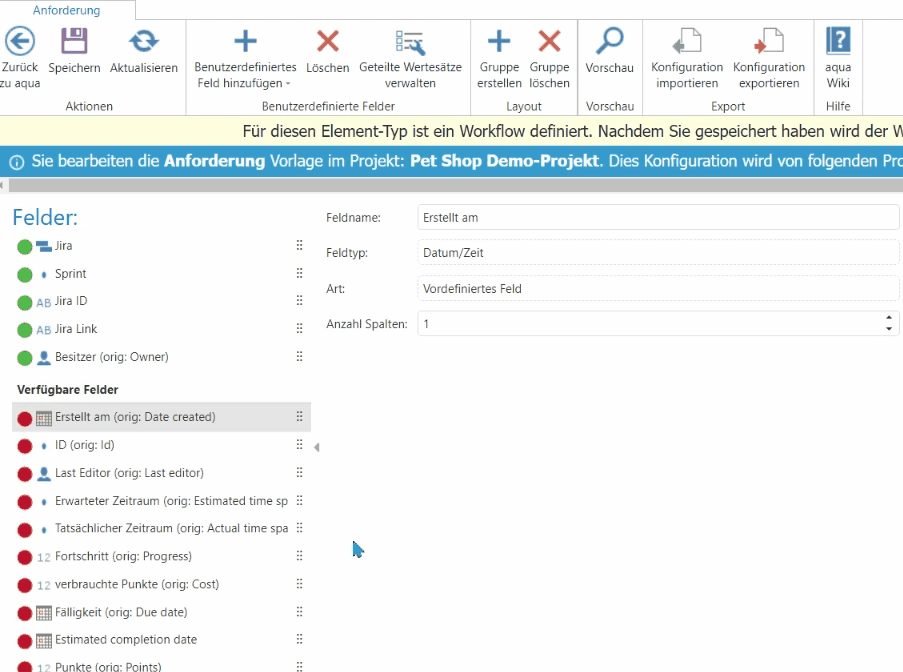Open the aqua Wiki help
The image size is (903, 672).
coord(837,41)
